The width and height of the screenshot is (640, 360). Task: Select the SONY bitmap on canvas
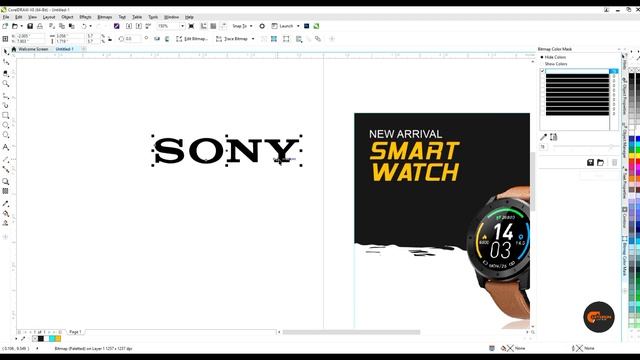[227, 151]
